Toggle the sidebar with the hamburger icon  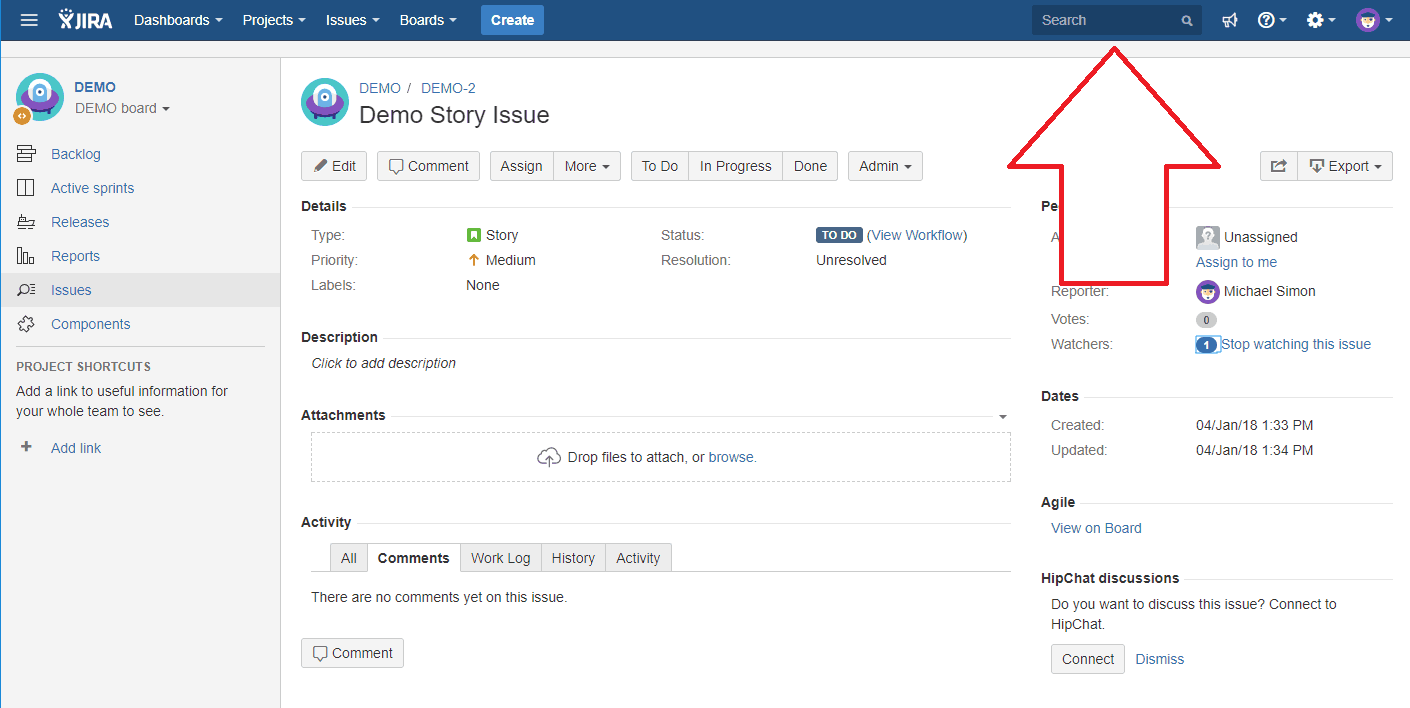point(28,19)
